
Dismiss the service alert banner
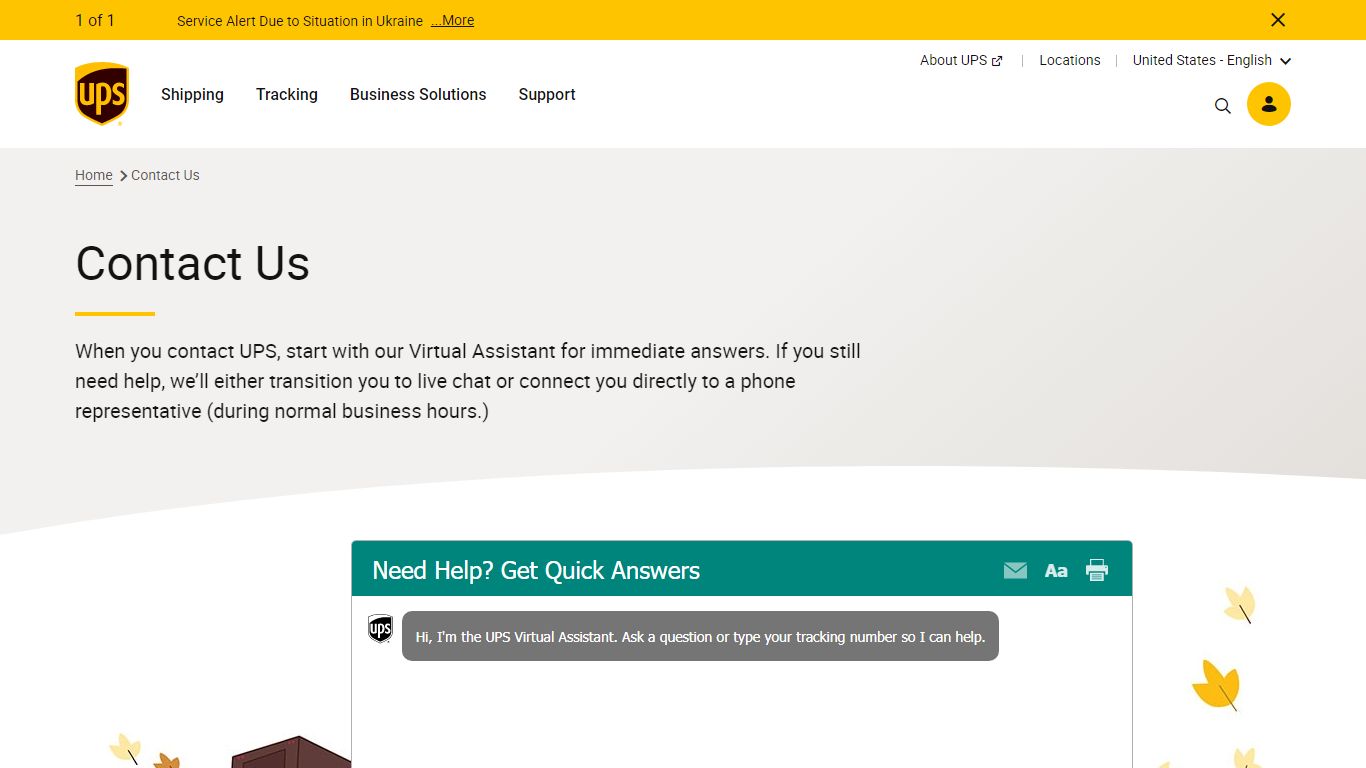tap(1277, 20)
